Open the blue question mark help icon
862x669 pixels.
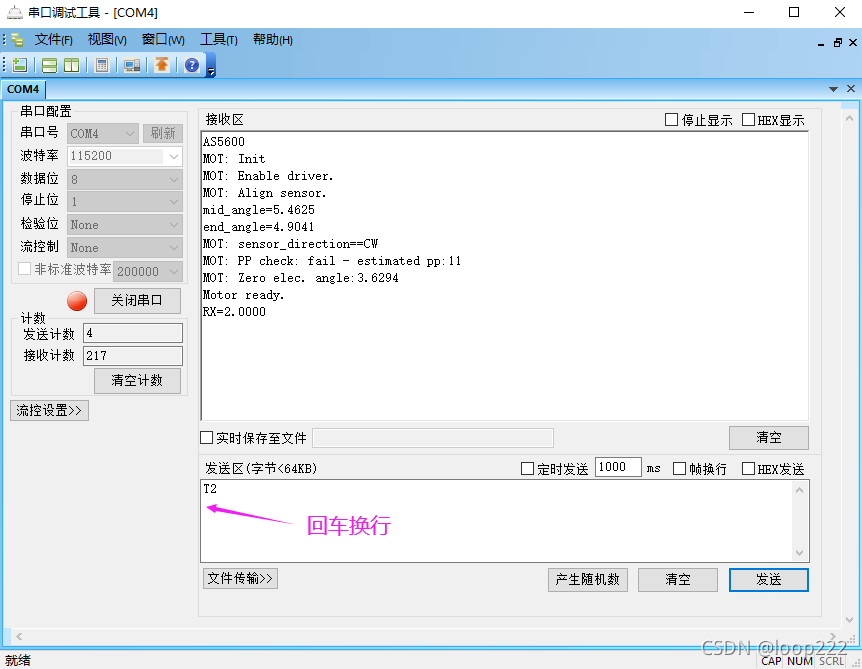point(192,65)
